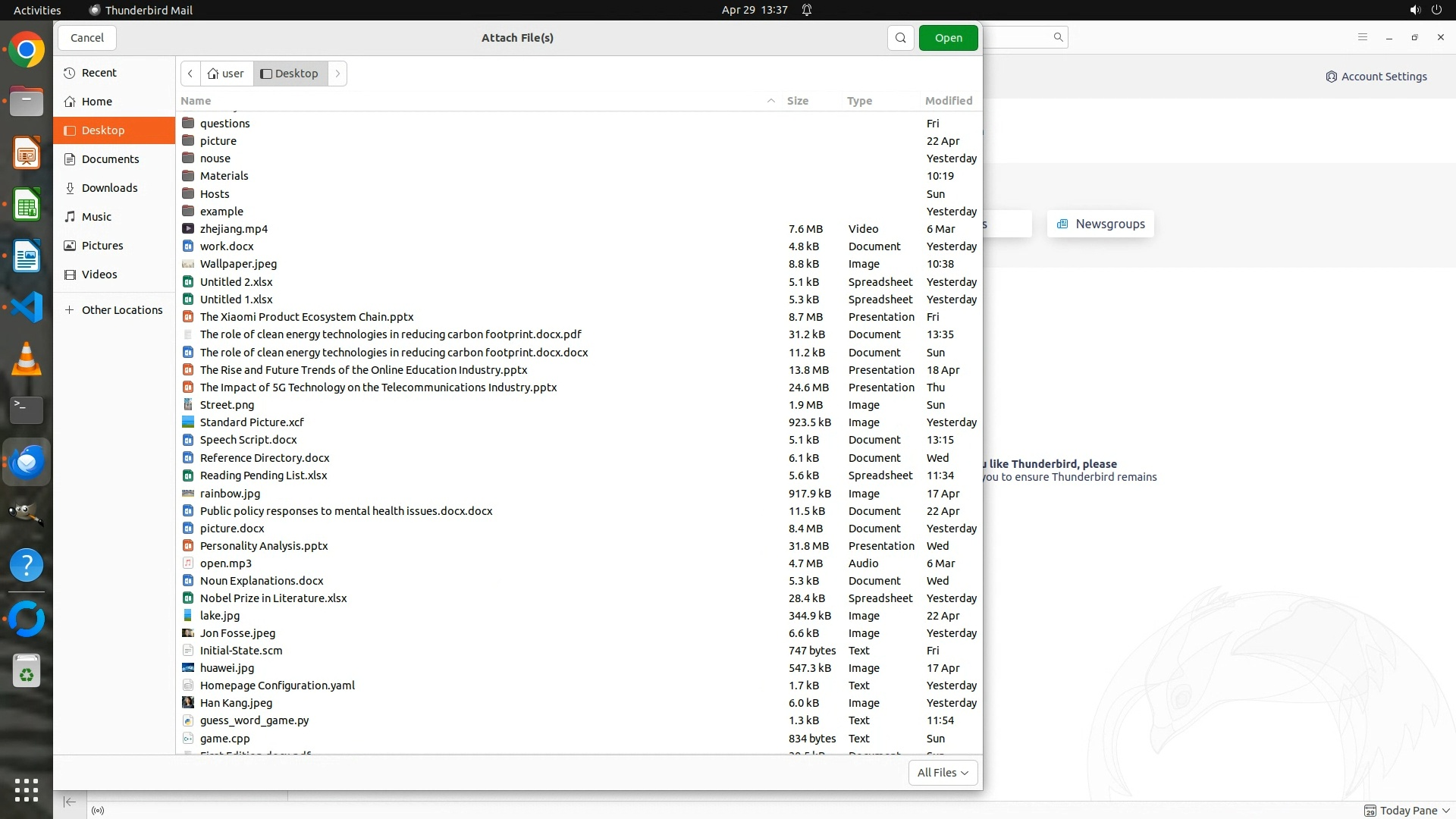
Task: Click the back arrow in the path bar
Action: pyautogui.click(x=190, y=74)
